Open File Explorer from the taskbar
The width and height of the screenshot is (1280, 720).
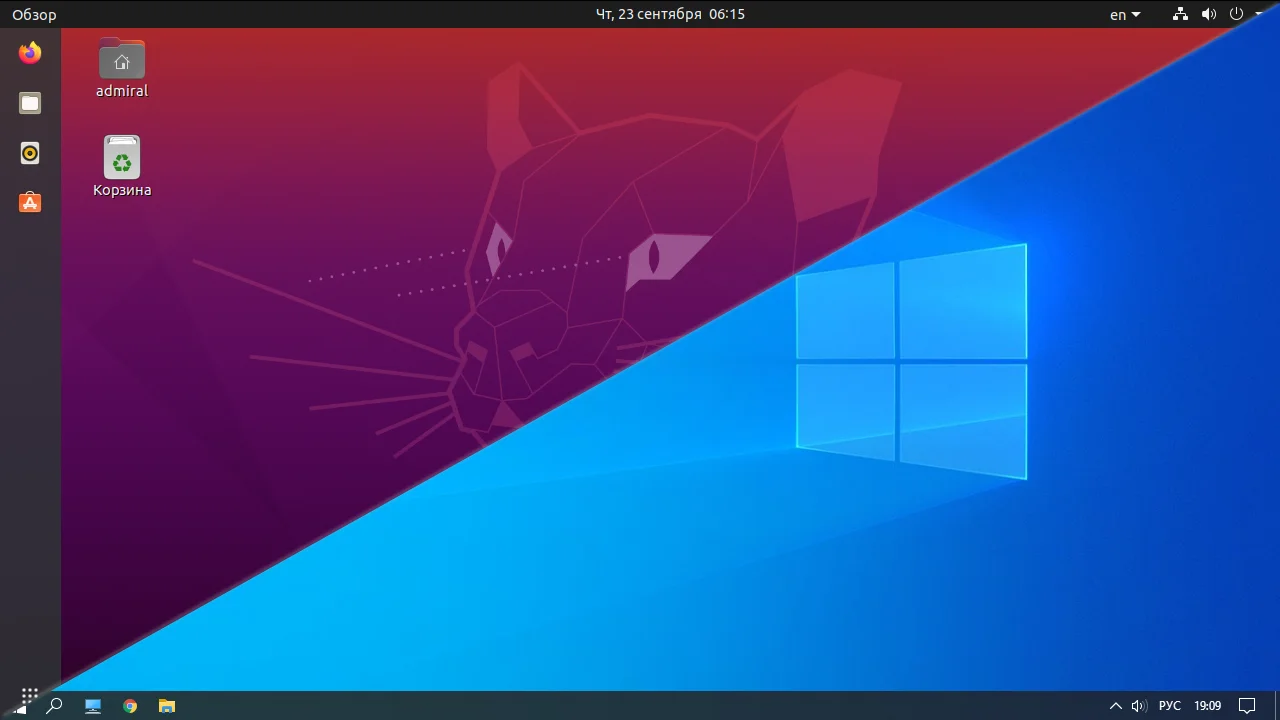(x=167, y=705)
